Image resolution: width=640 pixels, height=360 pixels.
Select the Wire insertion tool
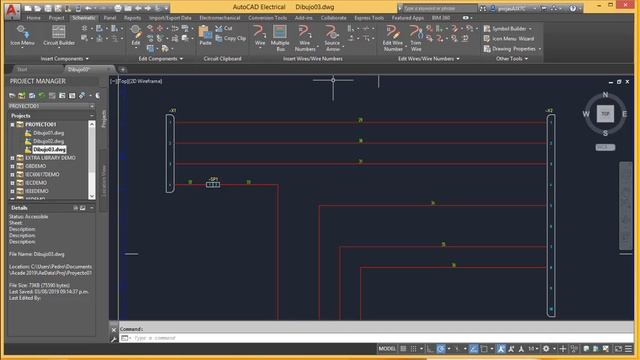[x=260, y=35]
